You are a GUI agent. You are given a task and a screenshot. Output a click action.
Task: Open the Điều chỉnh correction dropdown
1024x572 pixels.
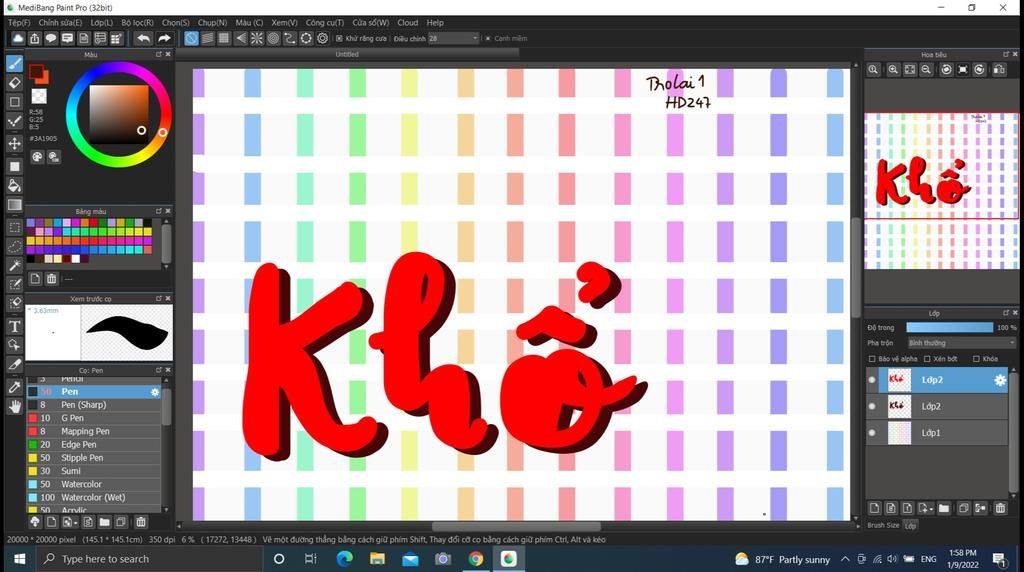[x=454, y=39]
